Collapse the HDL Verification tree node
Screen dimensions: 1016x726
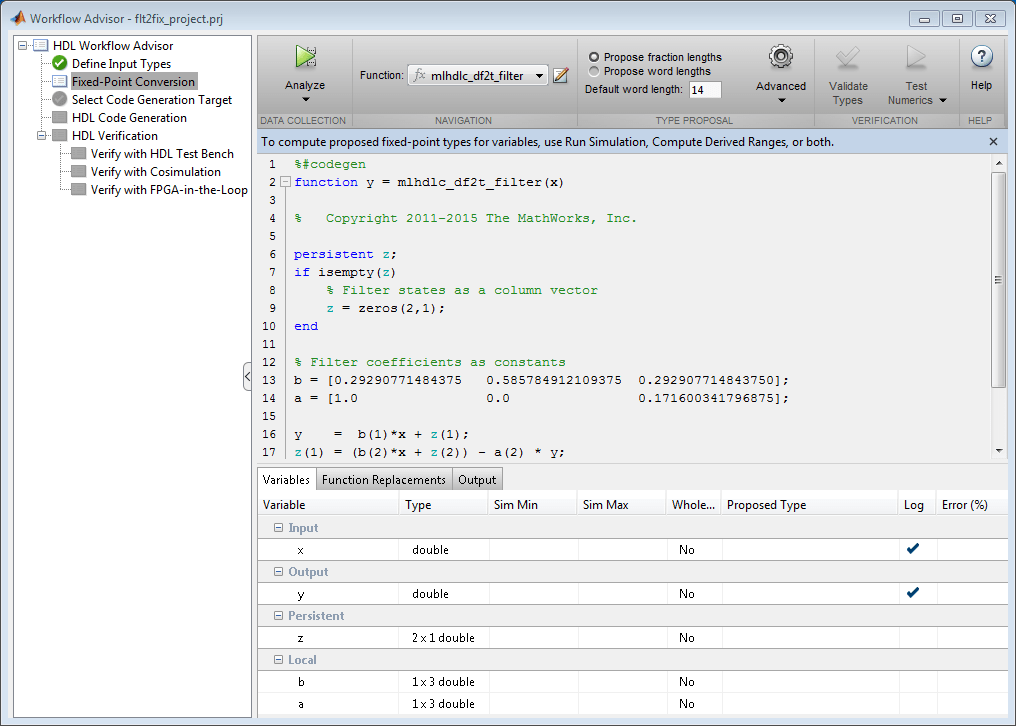[42, 136]
